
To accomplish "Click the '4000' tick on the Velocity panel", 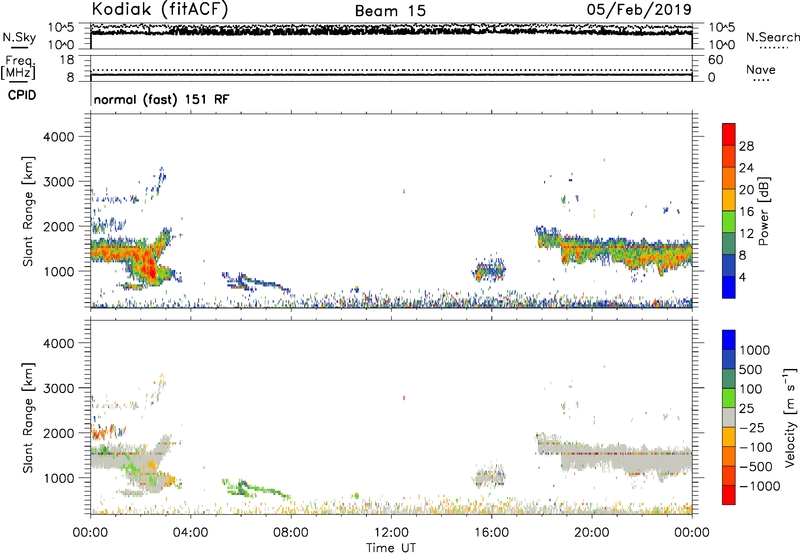I will pos(58,343).
